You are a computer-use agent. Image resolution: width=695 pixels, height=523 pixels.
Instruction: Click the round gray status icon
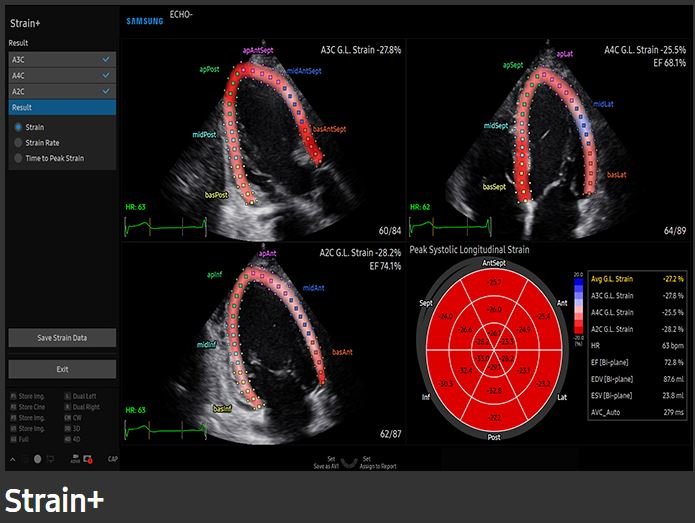(38, 459)
